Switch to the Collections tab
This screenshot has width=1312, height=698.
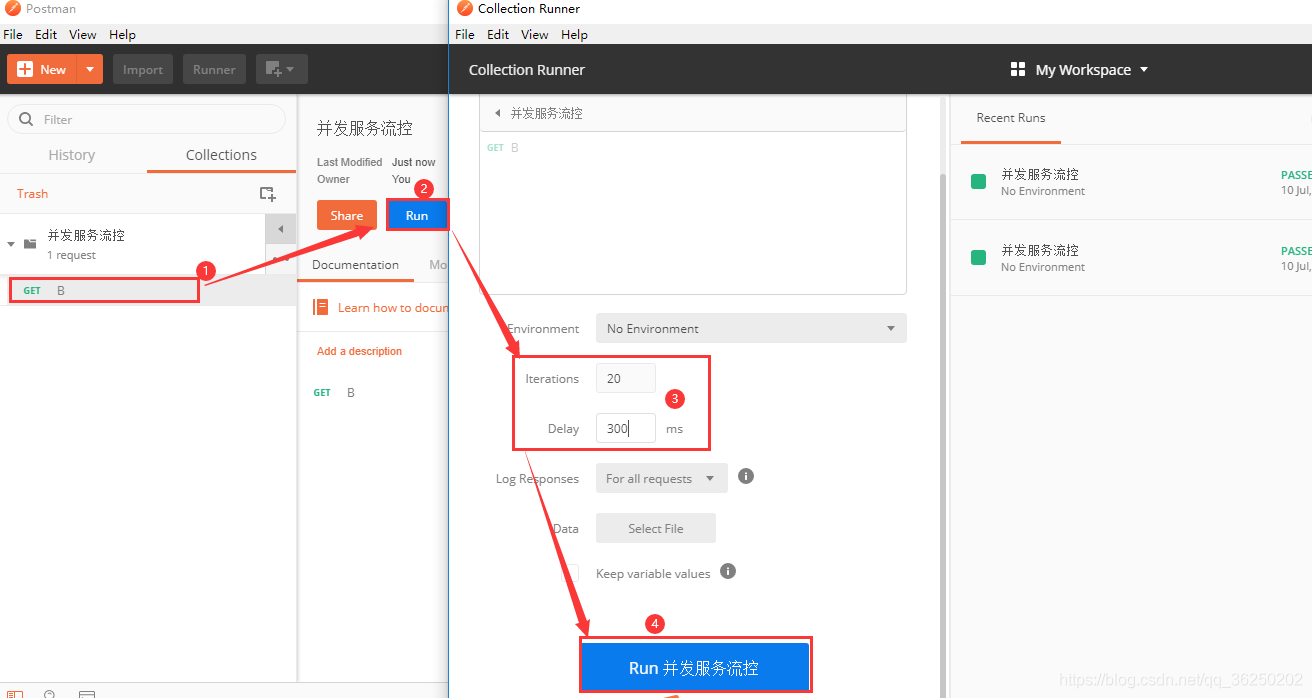[x=221, y=155]
